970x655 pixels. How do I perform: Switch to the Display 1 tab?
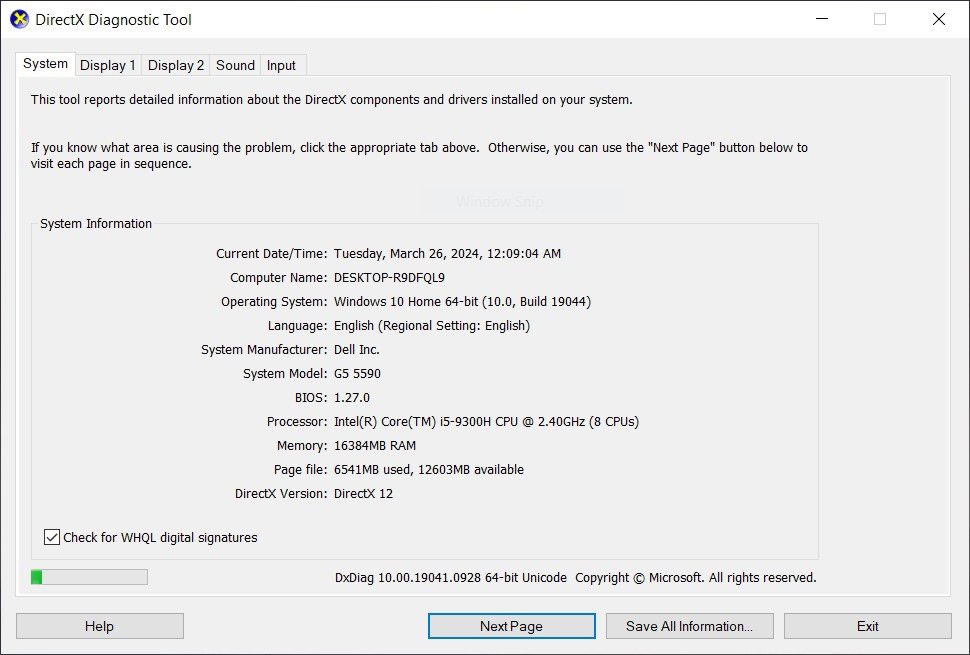point(107,65)
